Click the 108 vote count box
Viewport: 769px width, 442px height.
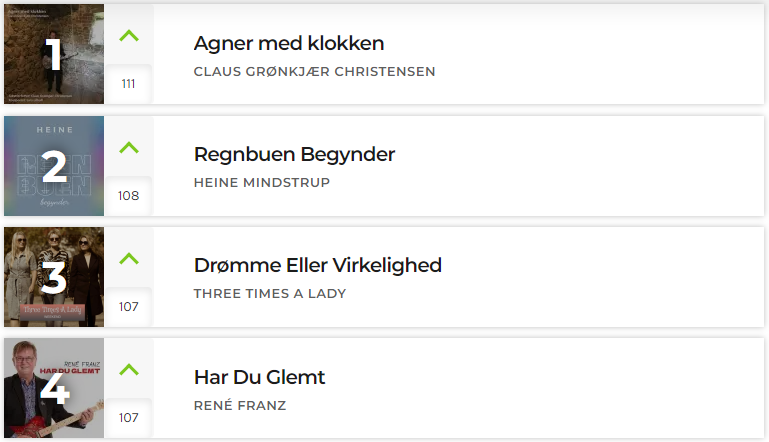tap(128, 196)
